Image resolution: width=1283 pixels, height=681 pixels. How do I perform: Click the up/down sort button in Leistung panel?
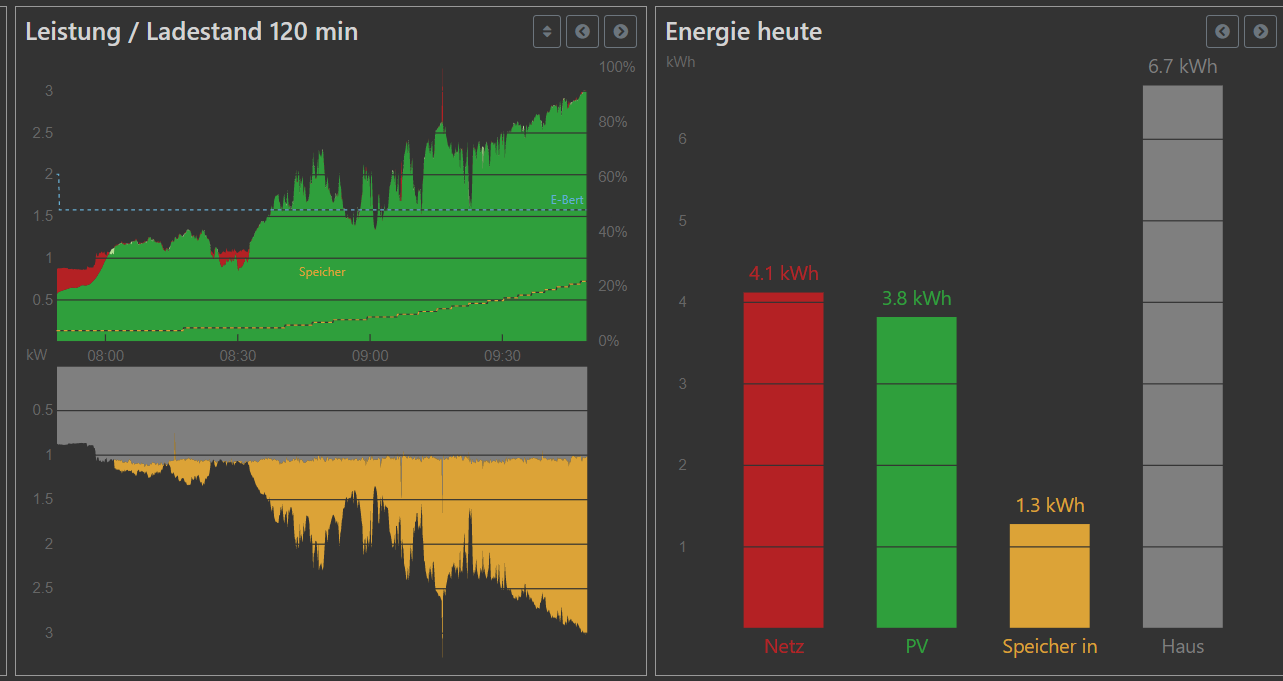[546, 32]
